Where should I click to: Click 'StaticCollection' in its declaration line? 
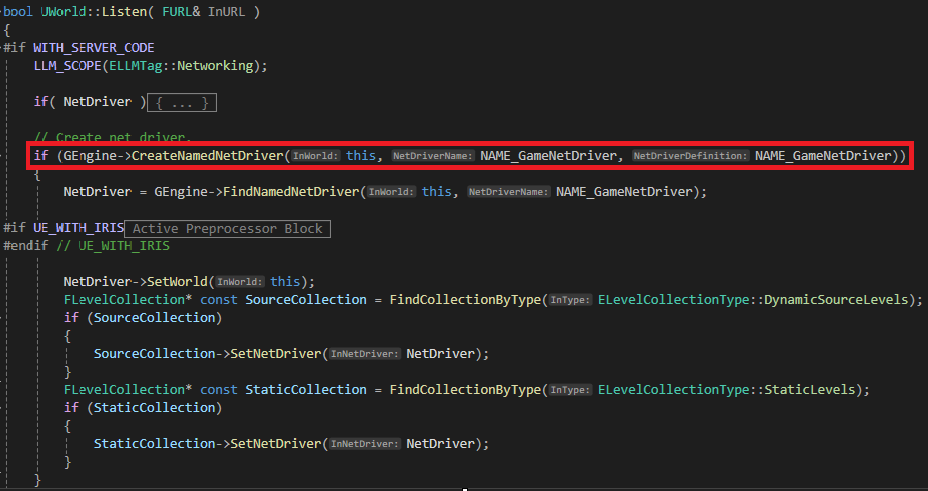(x=306, y=389)
